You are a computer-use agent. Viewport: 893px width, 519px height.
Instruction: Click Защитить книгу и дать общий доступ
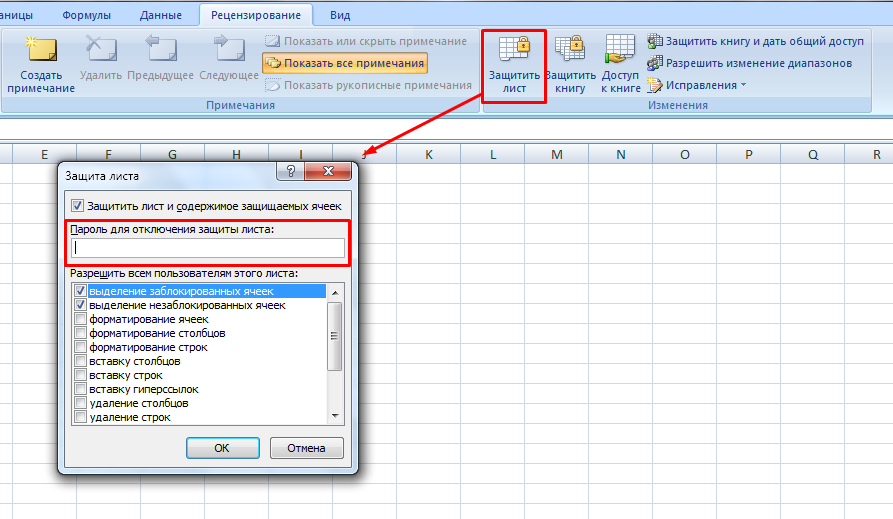756,41
